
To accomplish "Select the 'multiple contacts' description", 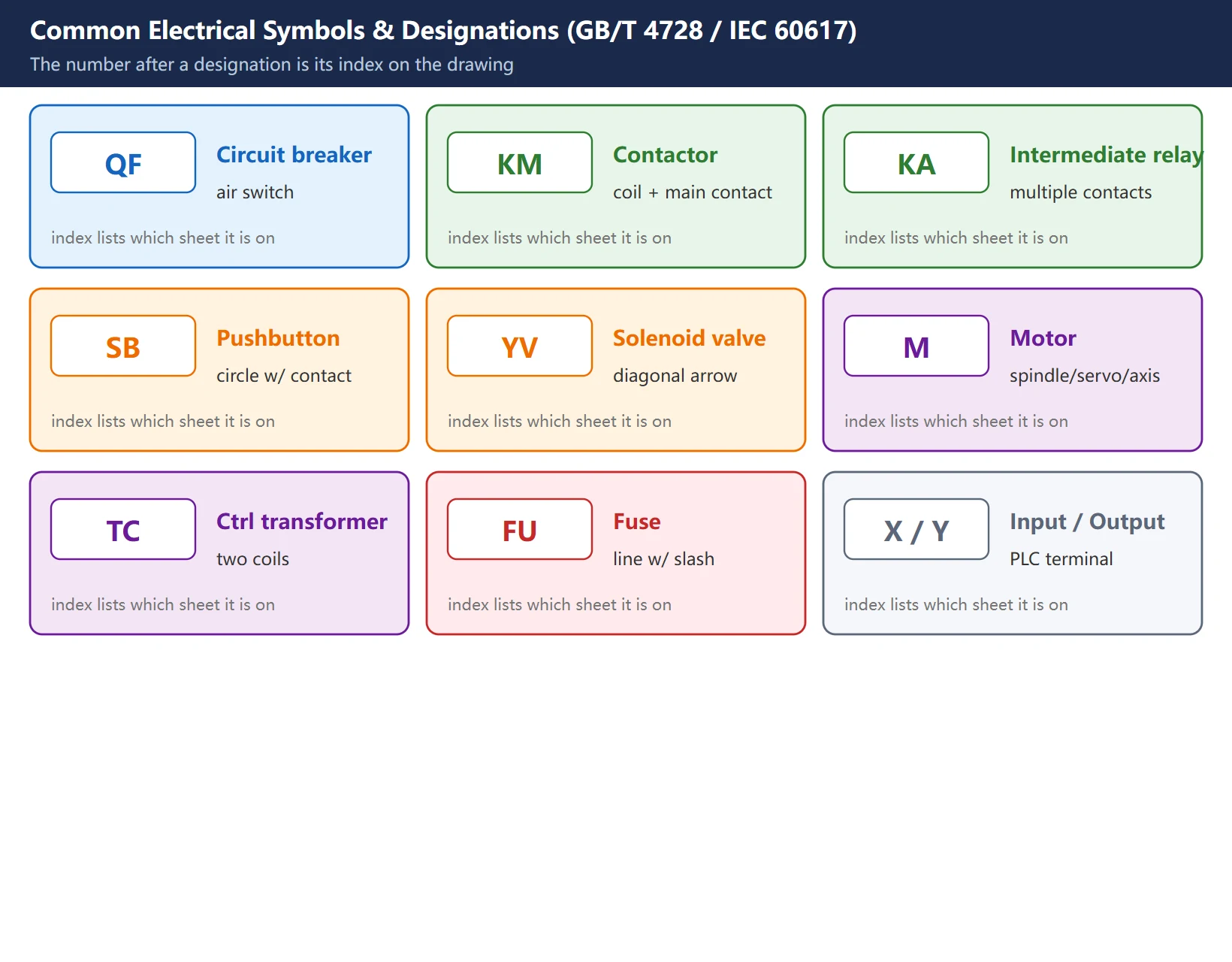I will pyautogui.click(x=1080, y=192).
